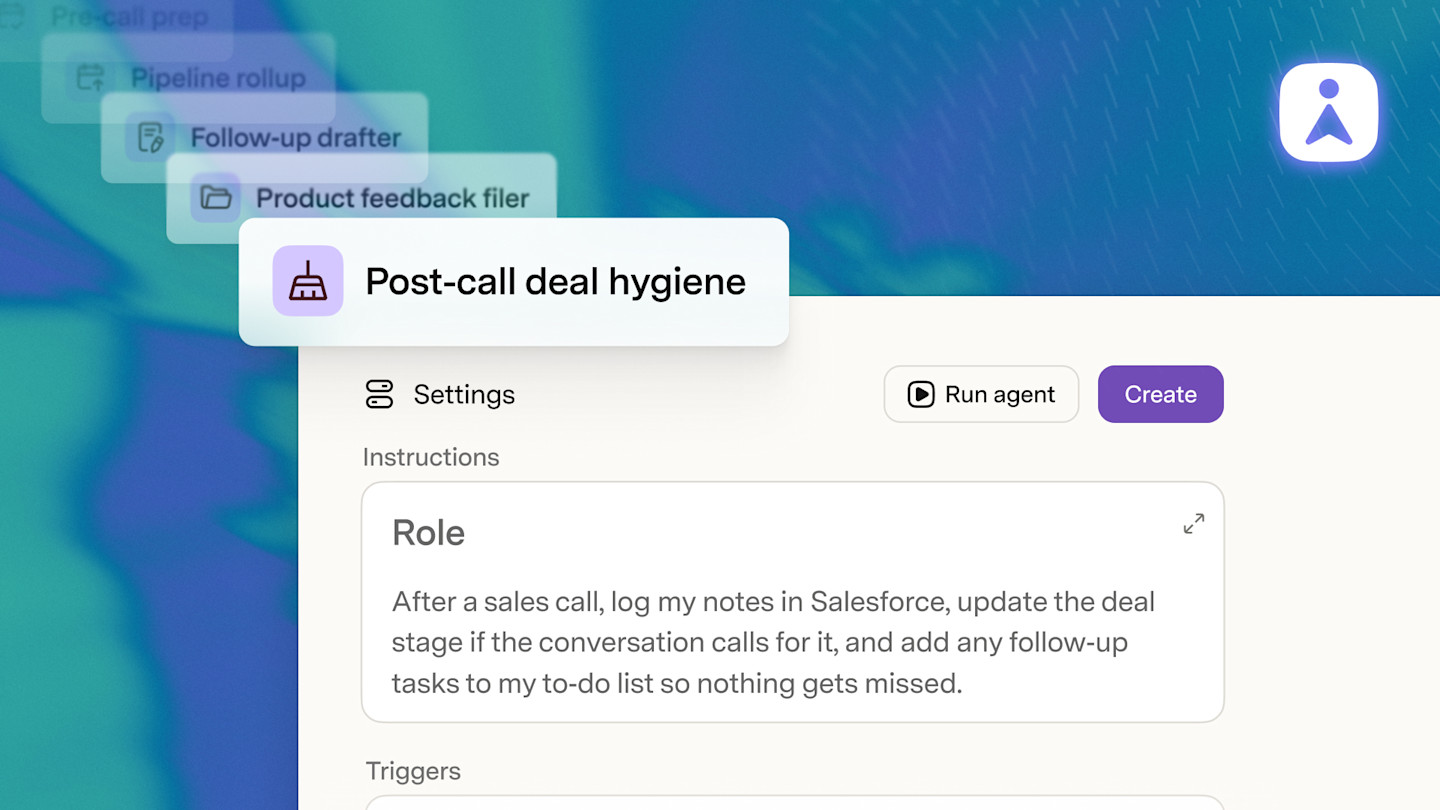Click the Instructions label

(x=431, y=457)
